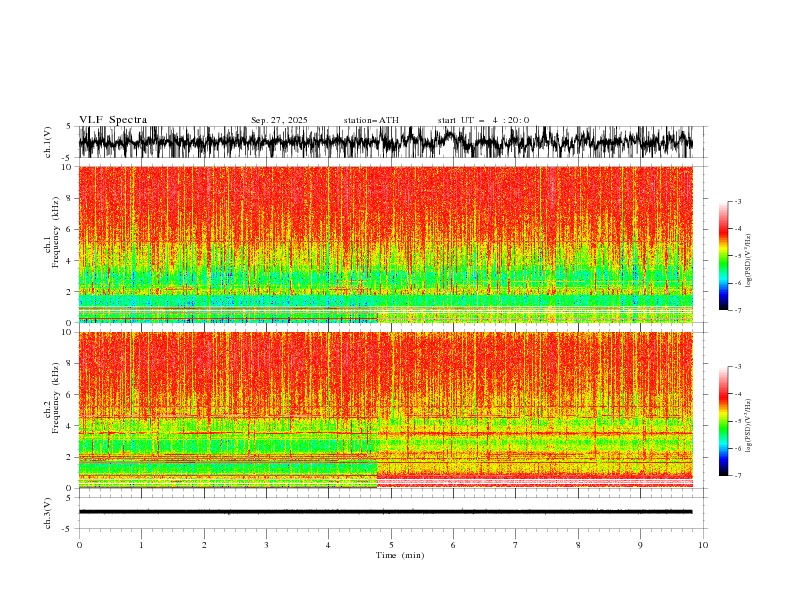Click the time axis tick "0"
The width and height of the screenshot is (792, 612).
coord(79,545)
